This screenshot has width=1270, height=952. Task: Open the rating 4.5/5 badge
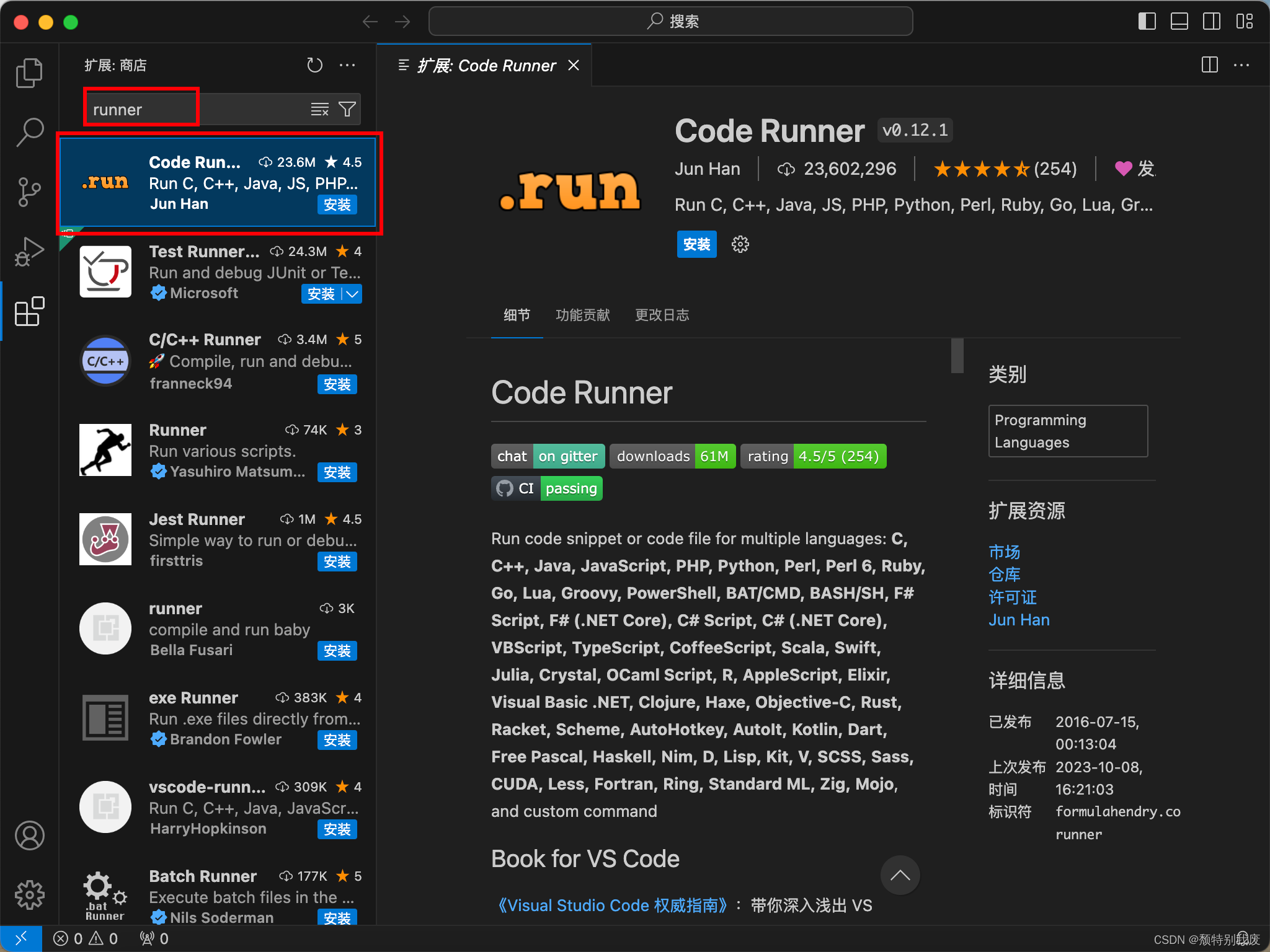tap(814, 456)
